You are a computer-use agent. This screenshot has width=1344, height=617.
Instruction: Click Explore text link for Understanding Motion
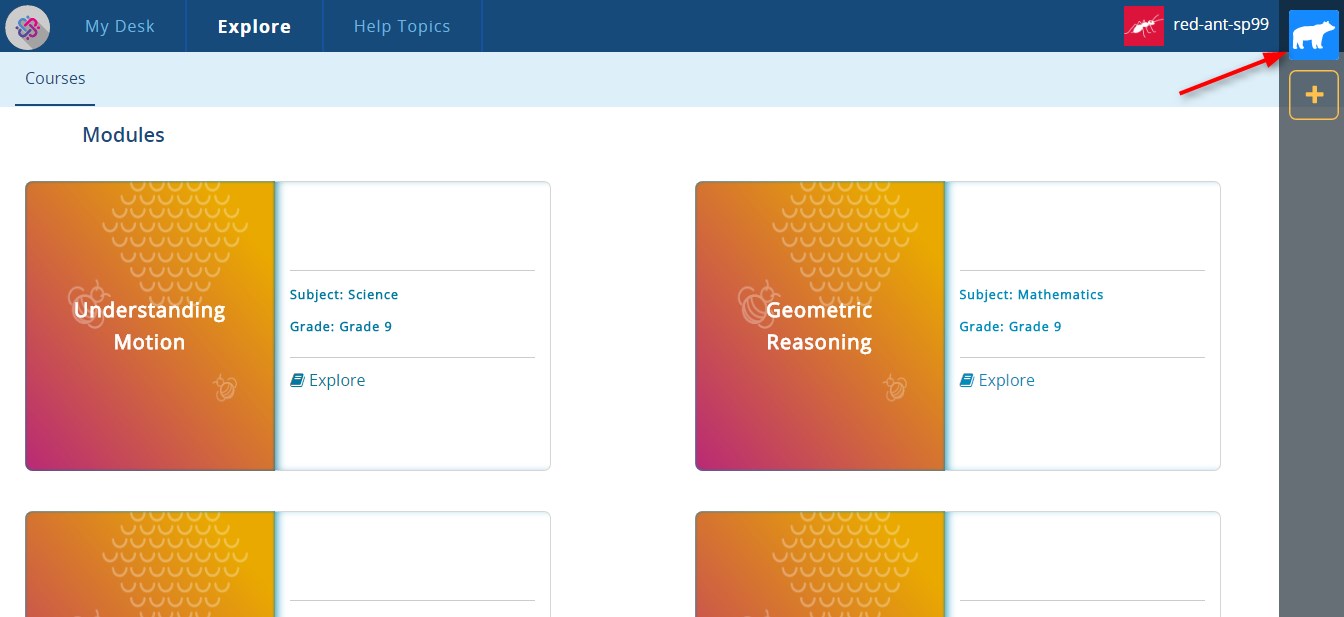[x=337, y=380]
